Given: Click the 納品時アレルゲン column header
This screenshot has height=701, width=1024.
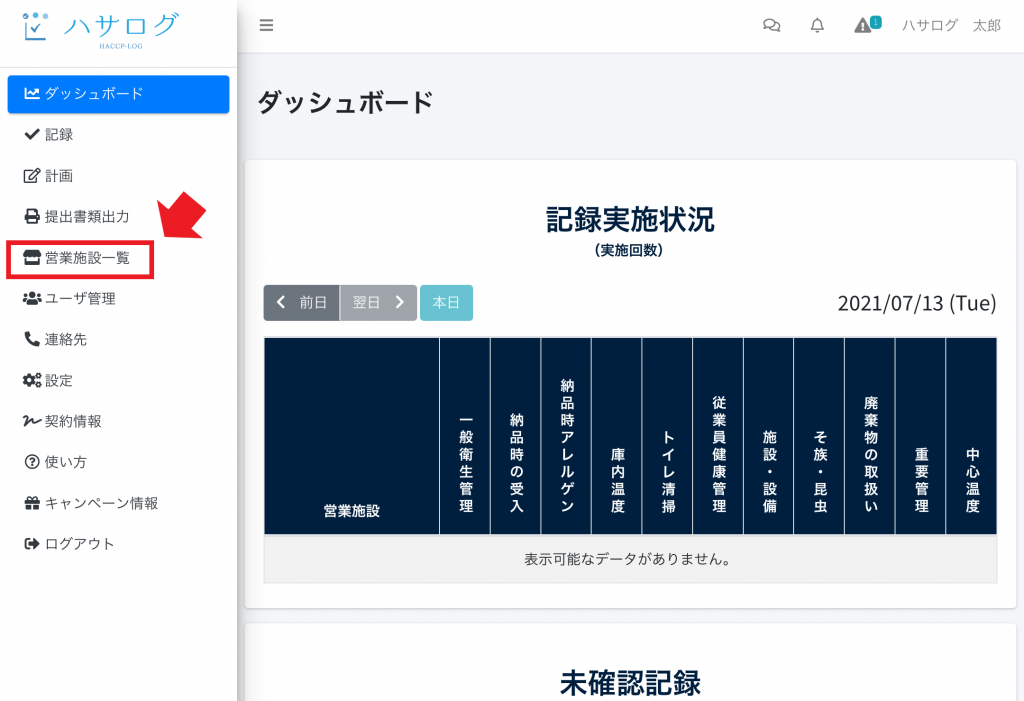Looking at the screenshot, I should pos(566,436).
